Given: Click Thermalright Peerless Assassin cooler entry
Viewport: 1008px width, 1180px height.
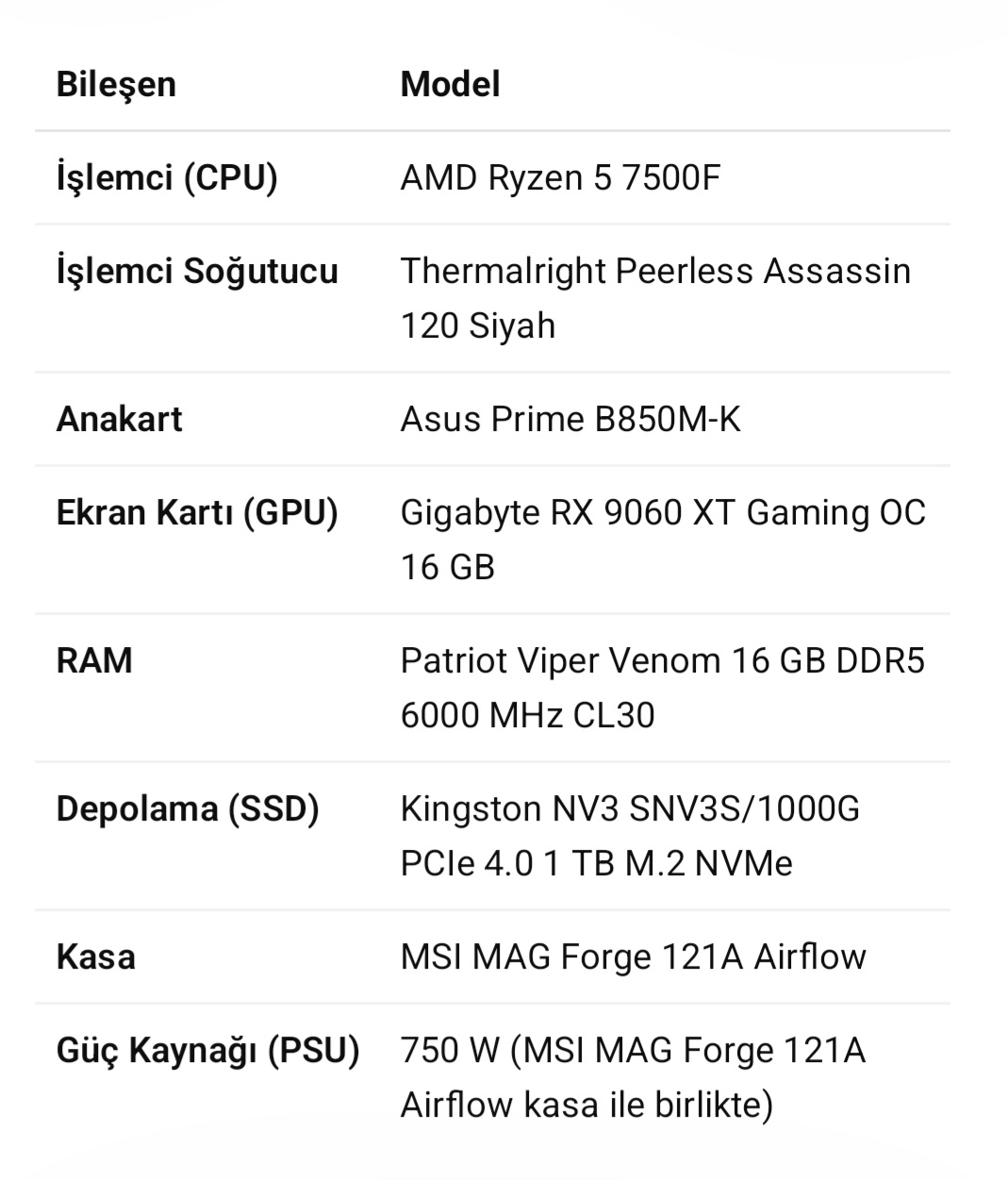Looking at the screenshot, I should pyautogui.click(x=655, y=298).
